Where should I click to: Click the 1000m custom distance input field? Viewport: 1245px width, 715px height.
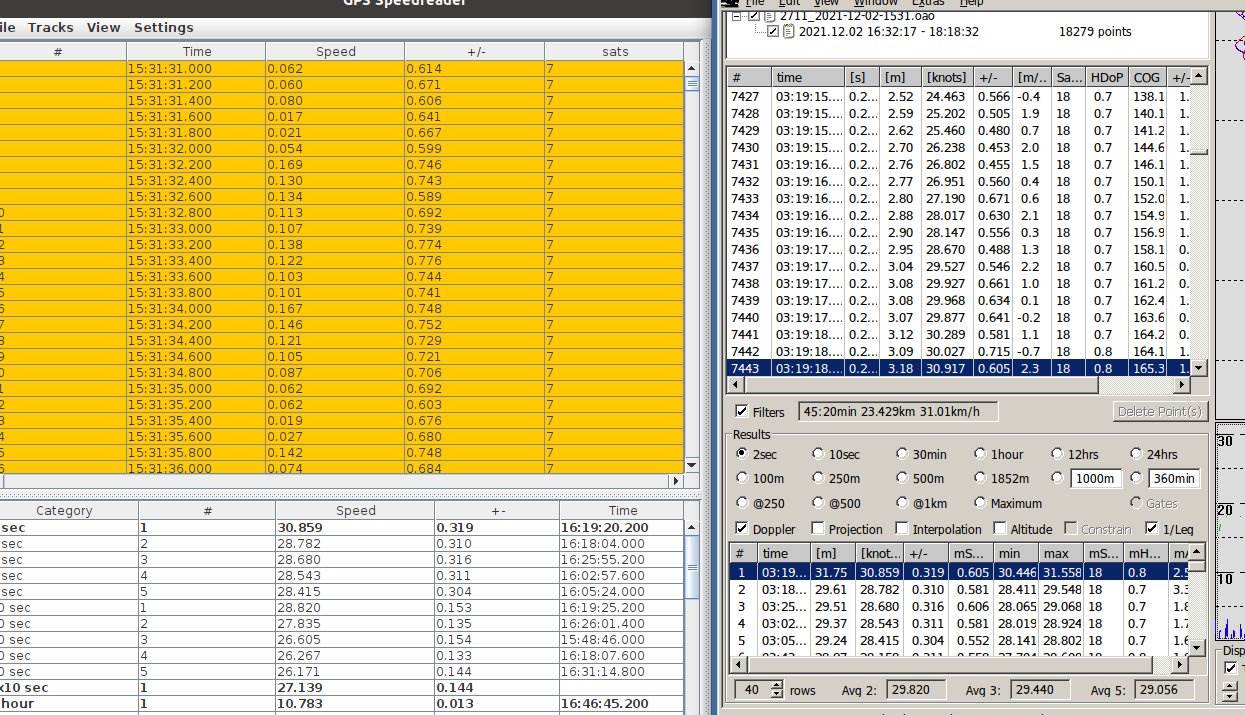(x=1095, y=478)
